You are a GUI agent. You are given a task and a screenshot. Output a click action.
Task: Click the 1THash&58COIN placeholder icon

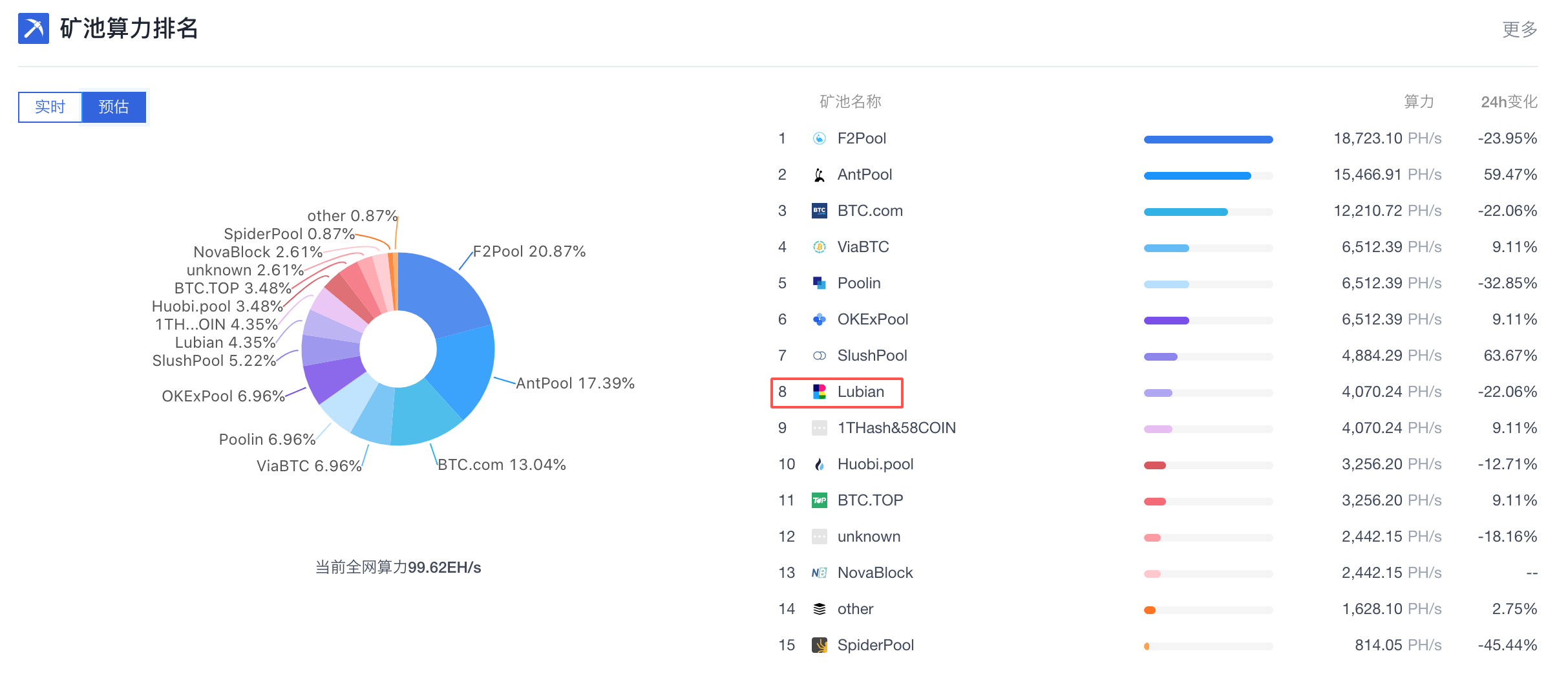click(820, 428)
